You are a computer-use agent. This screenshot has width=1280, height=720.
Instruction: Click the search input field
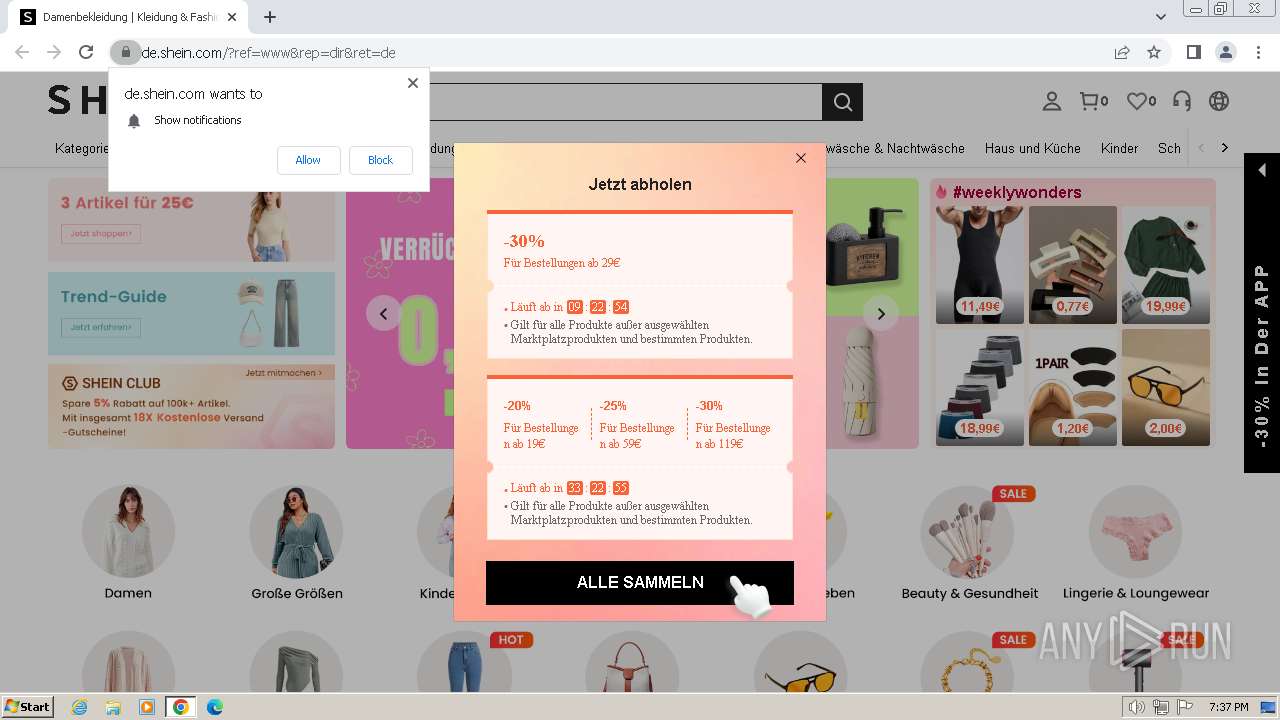[x=626, y=102]
